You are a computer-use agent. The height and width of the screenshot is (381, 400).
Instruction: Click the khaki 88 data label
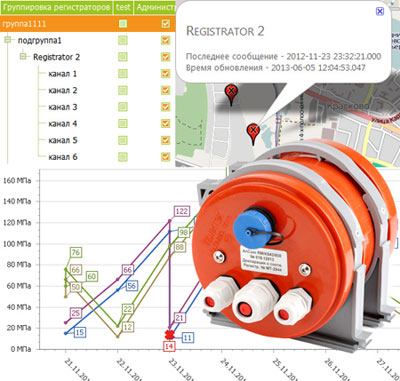[x=180, y=247]
